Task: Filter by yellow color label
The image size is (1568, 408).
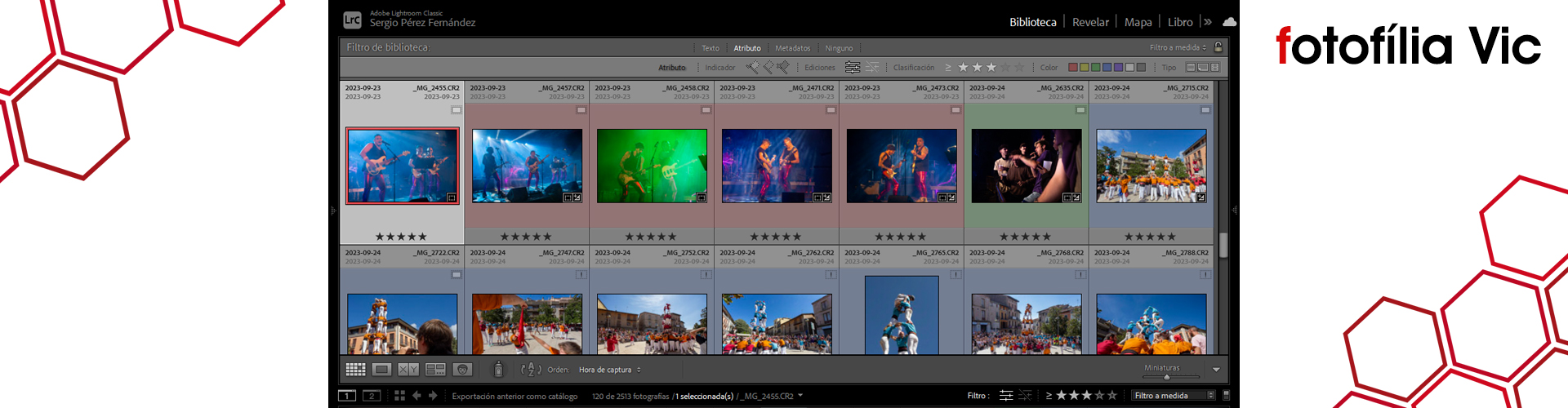Action: click(x=1085, y=67)
